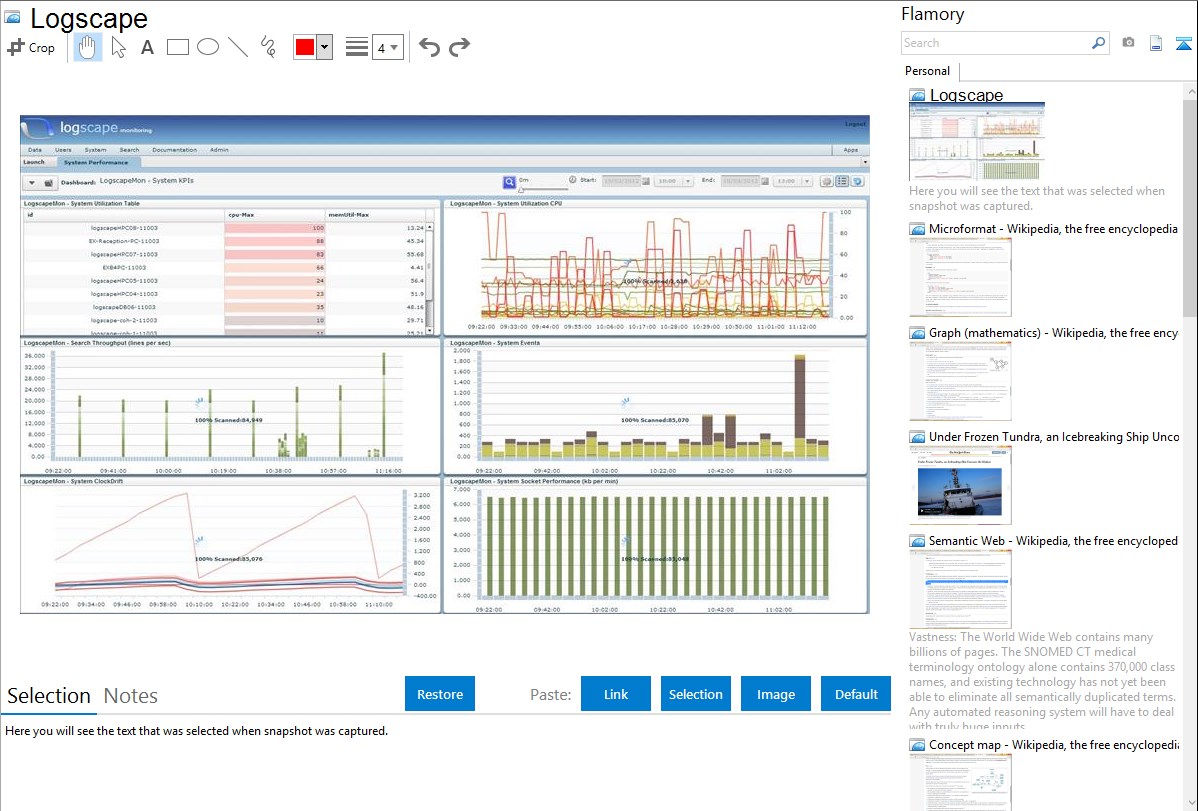Focus the Flamory search field
Viewport: 1198px width, 811px height.
click(995, 43)
